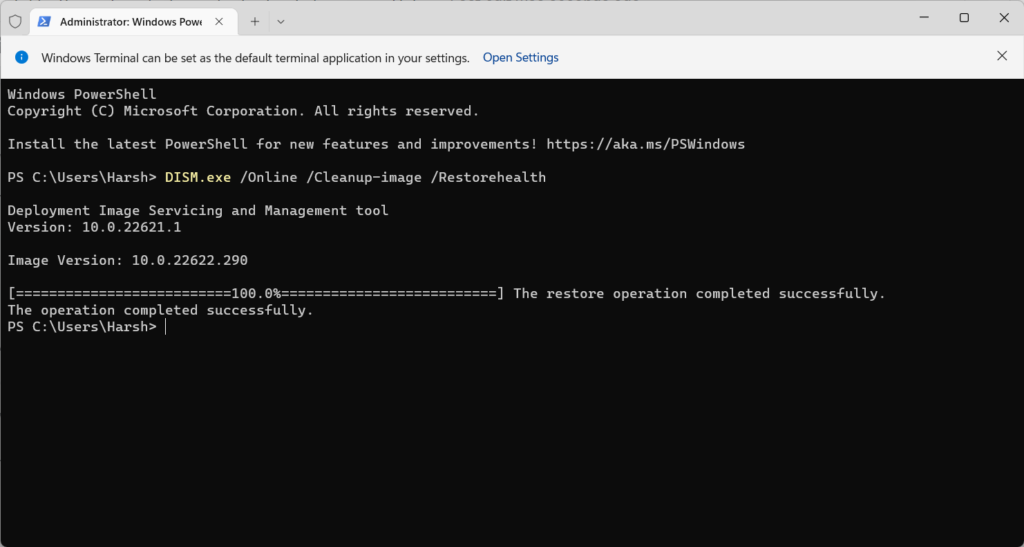Open a new tab with the plus button
The width and height of the screenshot is (1024, 547).
(255, 20)
